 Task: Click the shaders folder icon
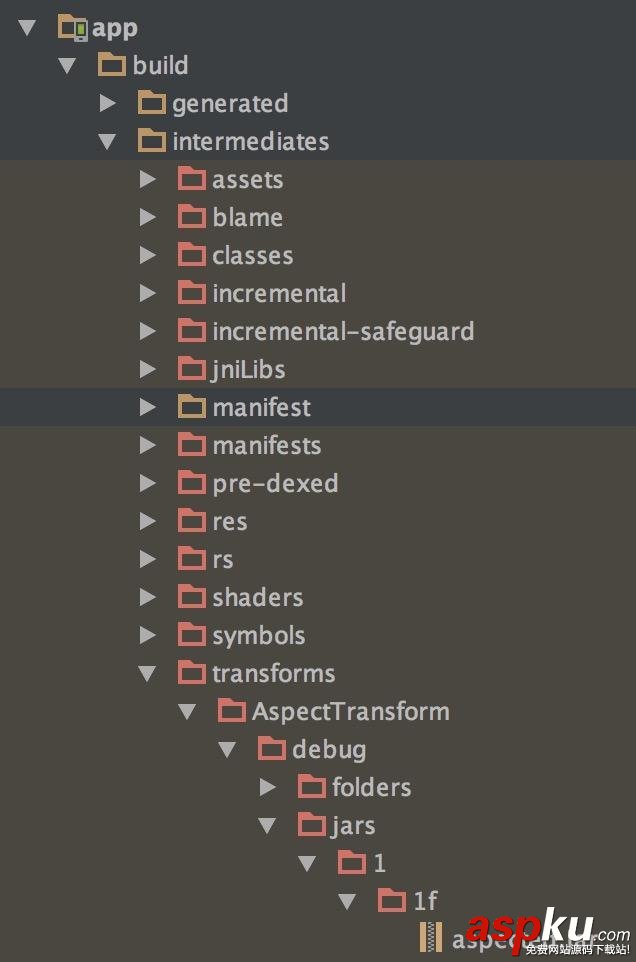pyautogui.click(x=192, y=597)
